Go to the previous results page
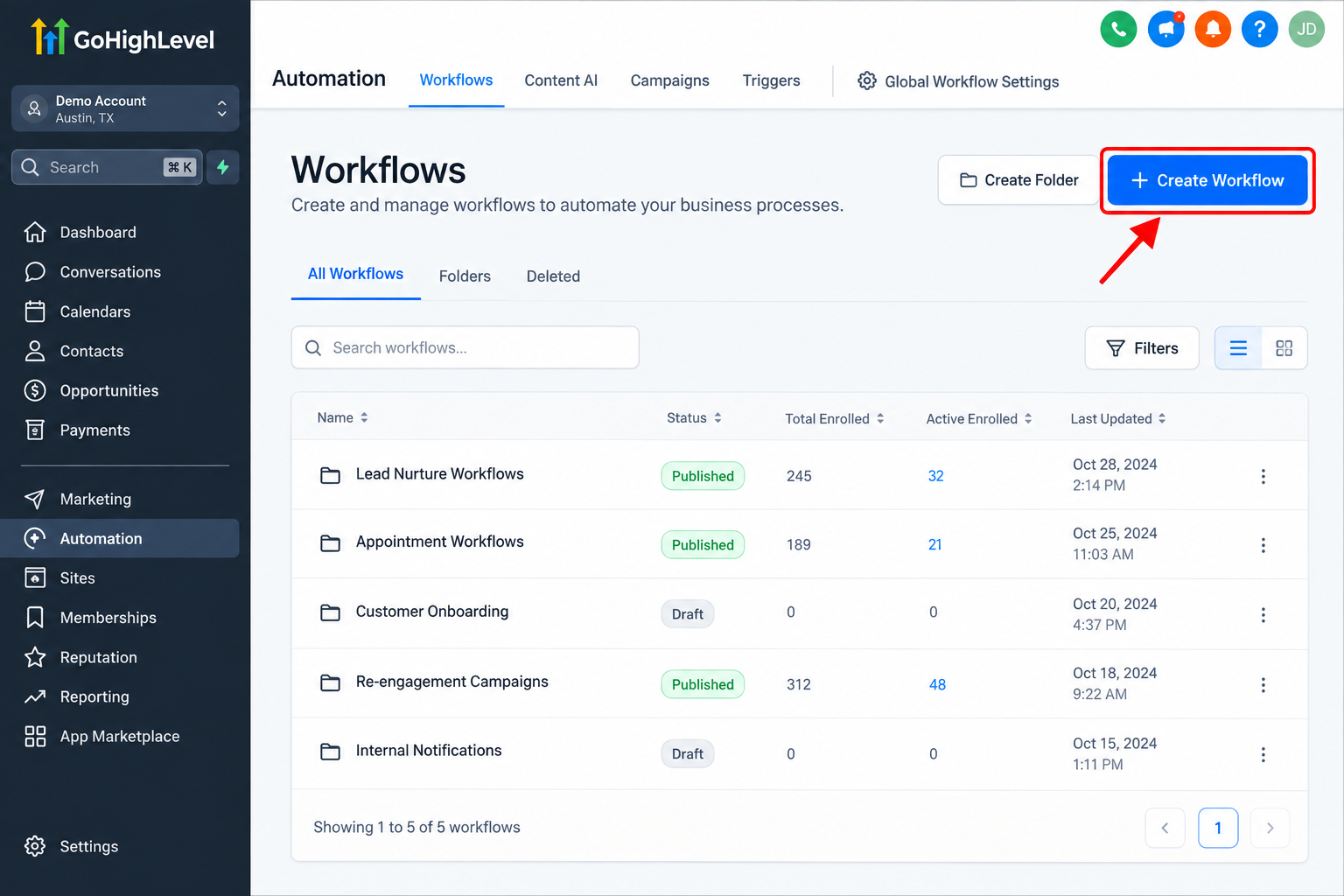 [1165, 828]
